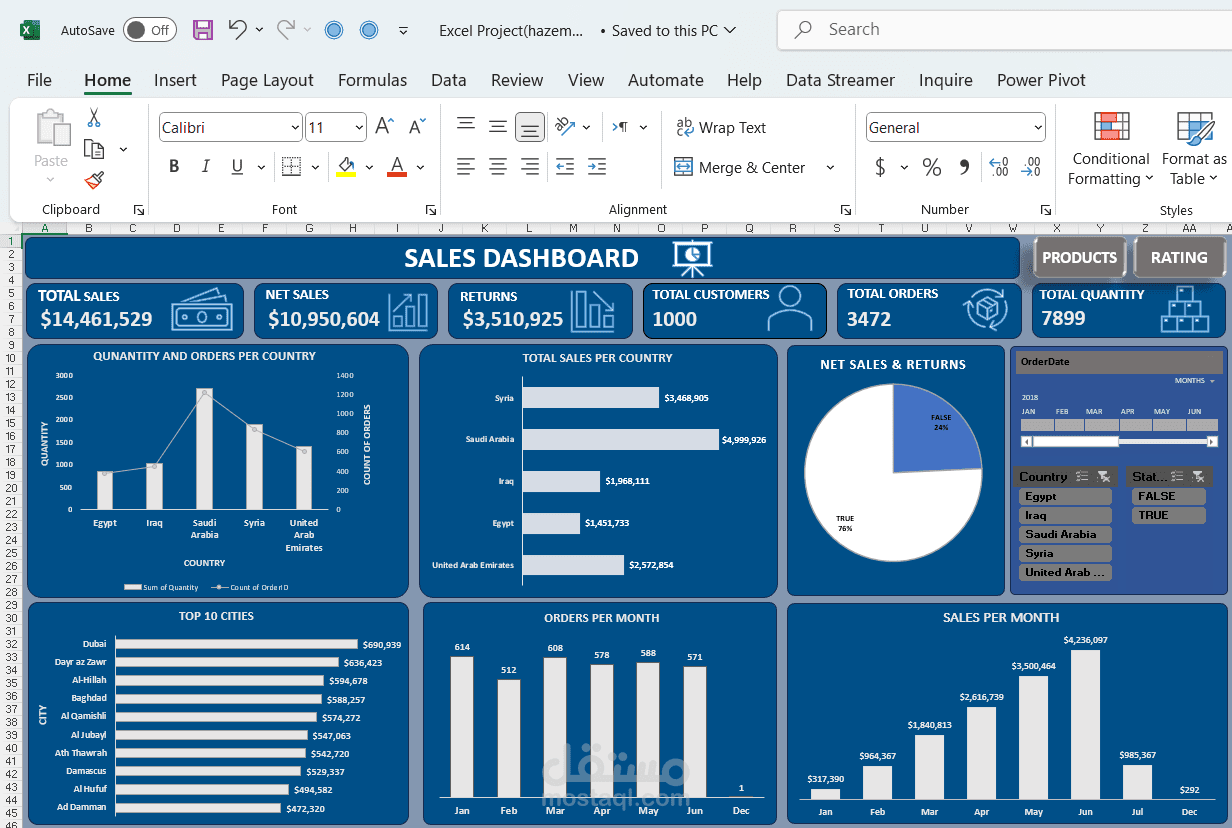Open Conditional Formatting menu

coord(1111,149)
